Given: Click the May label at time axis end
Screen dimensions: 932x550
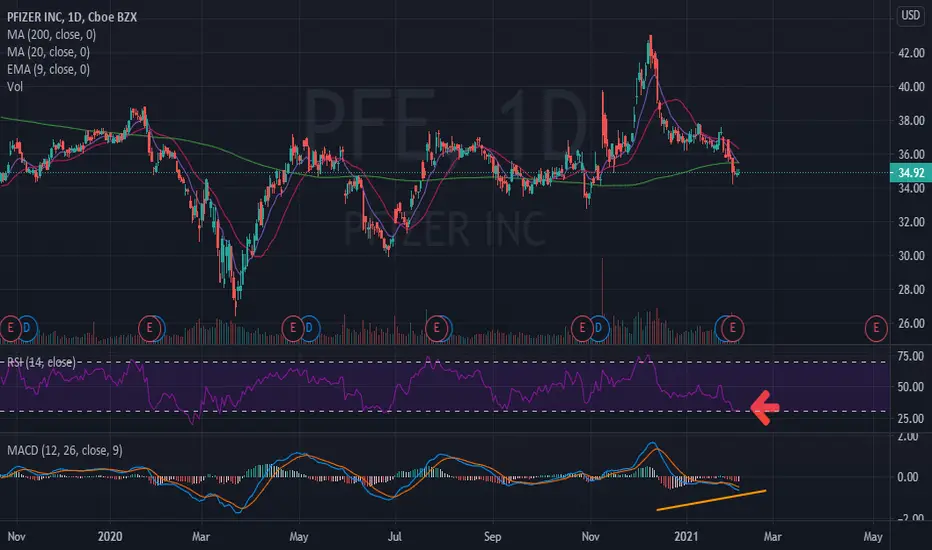Looking at the screenshot, I should [x=873, y=536].
